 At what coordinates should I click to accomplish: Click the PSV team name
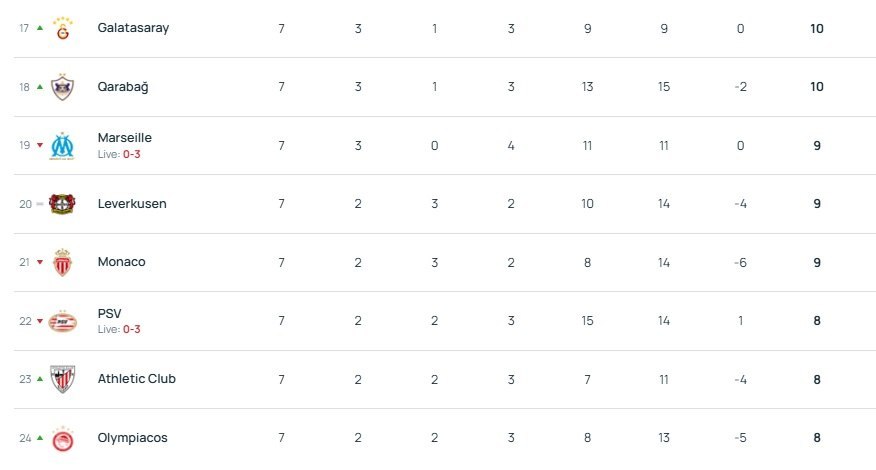click(x=109, y=313)
